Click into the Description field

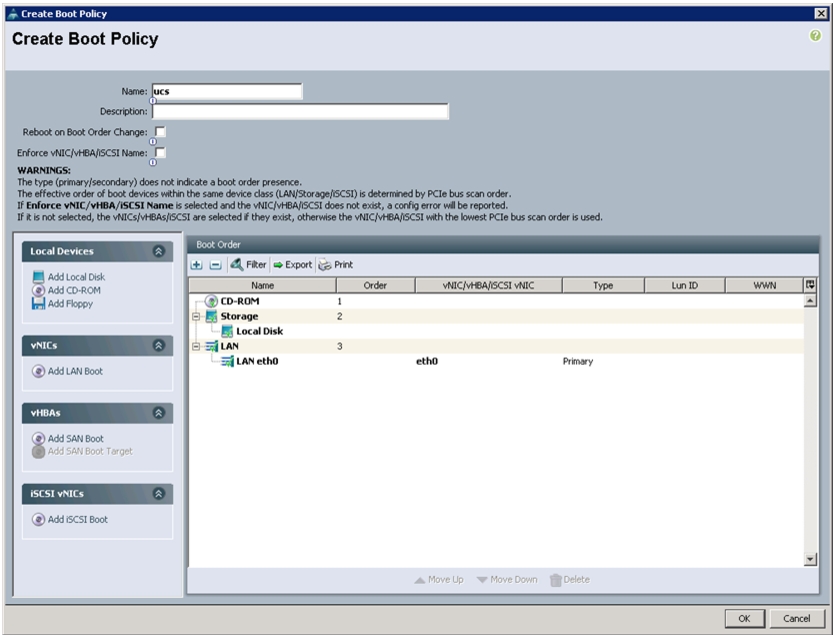point(300,112)
